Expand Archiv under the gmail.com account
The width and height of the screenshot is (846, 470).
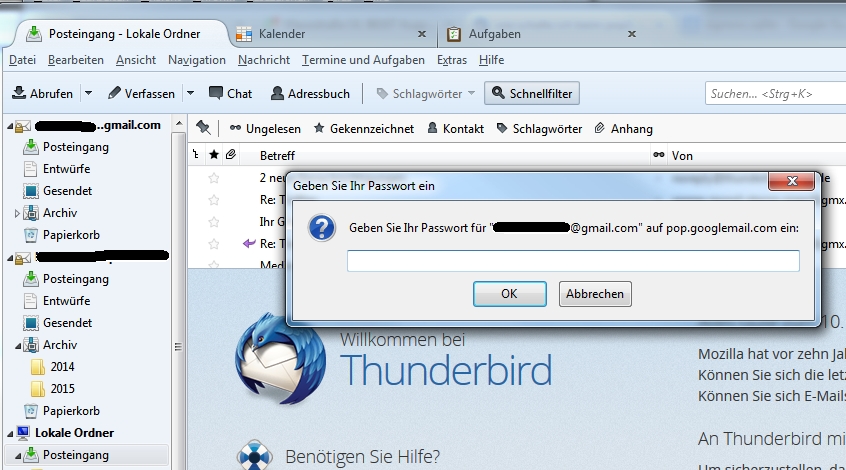tap(17, 213)
